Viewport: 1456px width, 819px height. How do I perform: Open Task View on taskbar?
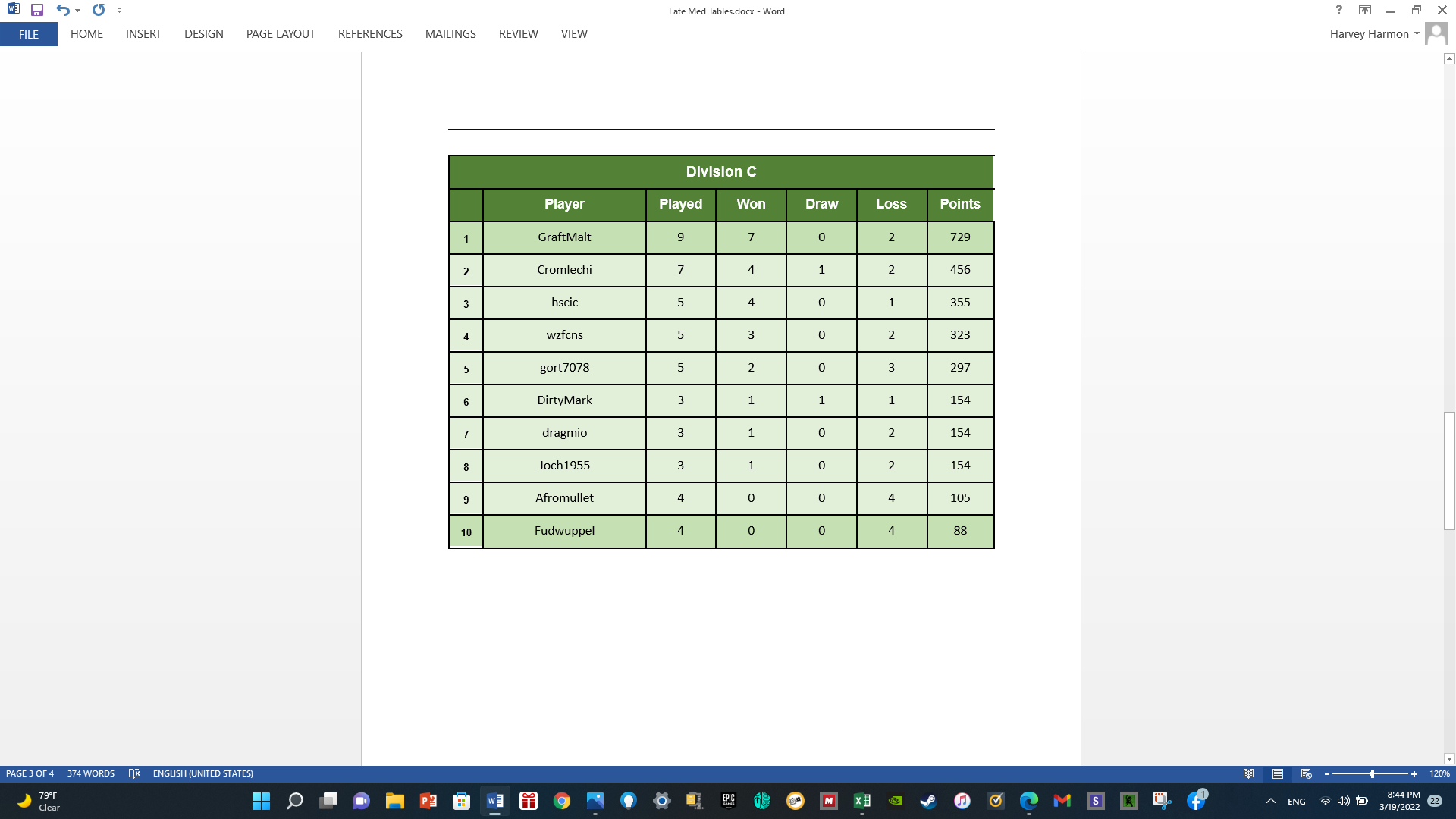328,801
